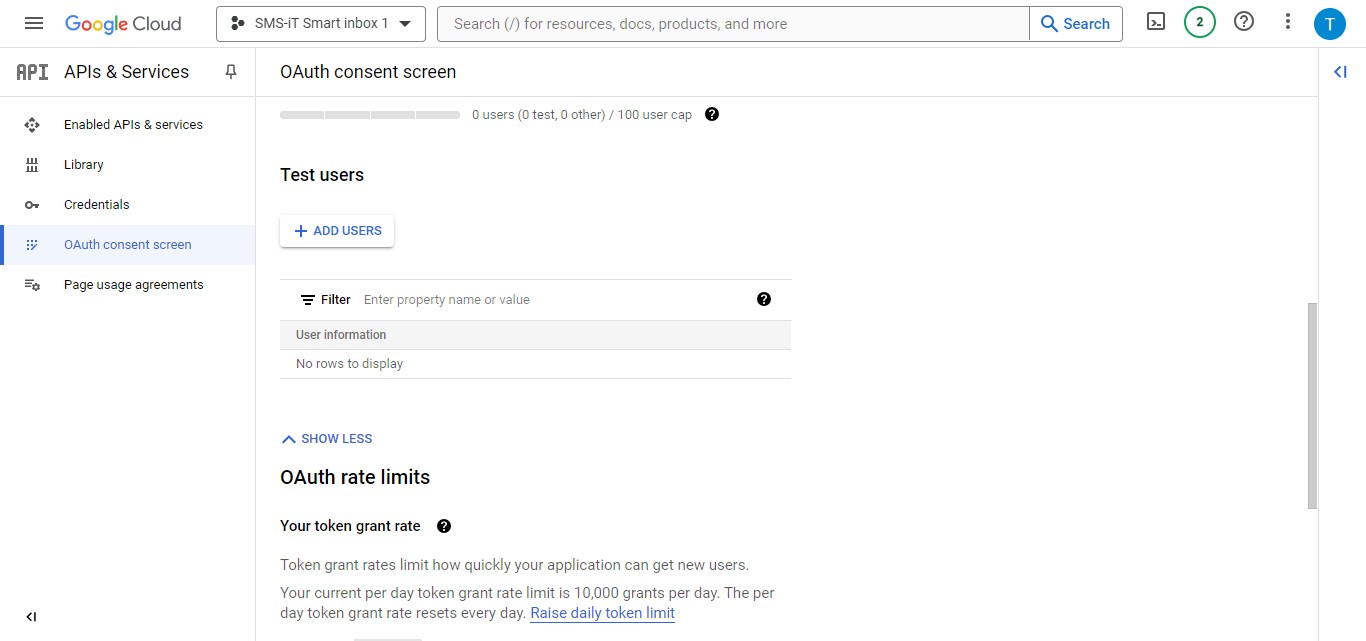1366x641 pixels.
Task: Click the user cap help icon
Action: (711, 114)
